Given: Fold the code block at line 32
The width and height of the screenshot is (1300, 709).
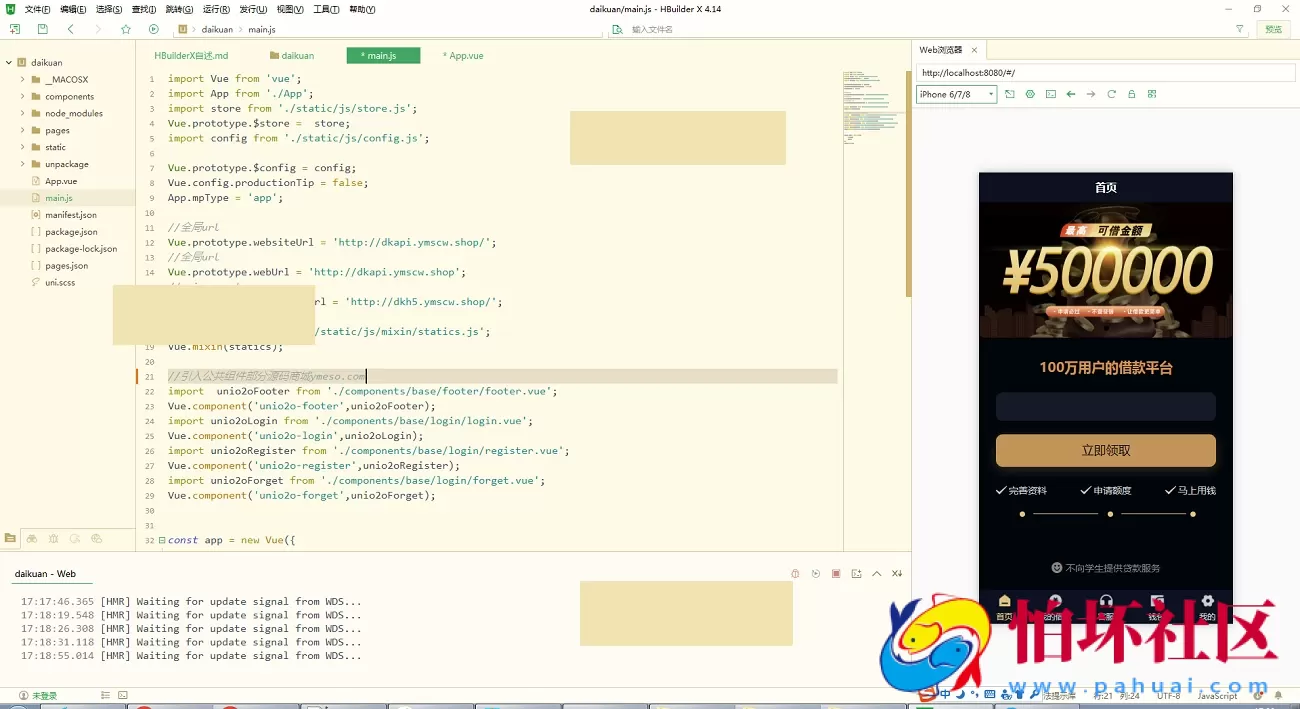Looking at the screenshot, I should pyautogui.click(x=162, y=540).
